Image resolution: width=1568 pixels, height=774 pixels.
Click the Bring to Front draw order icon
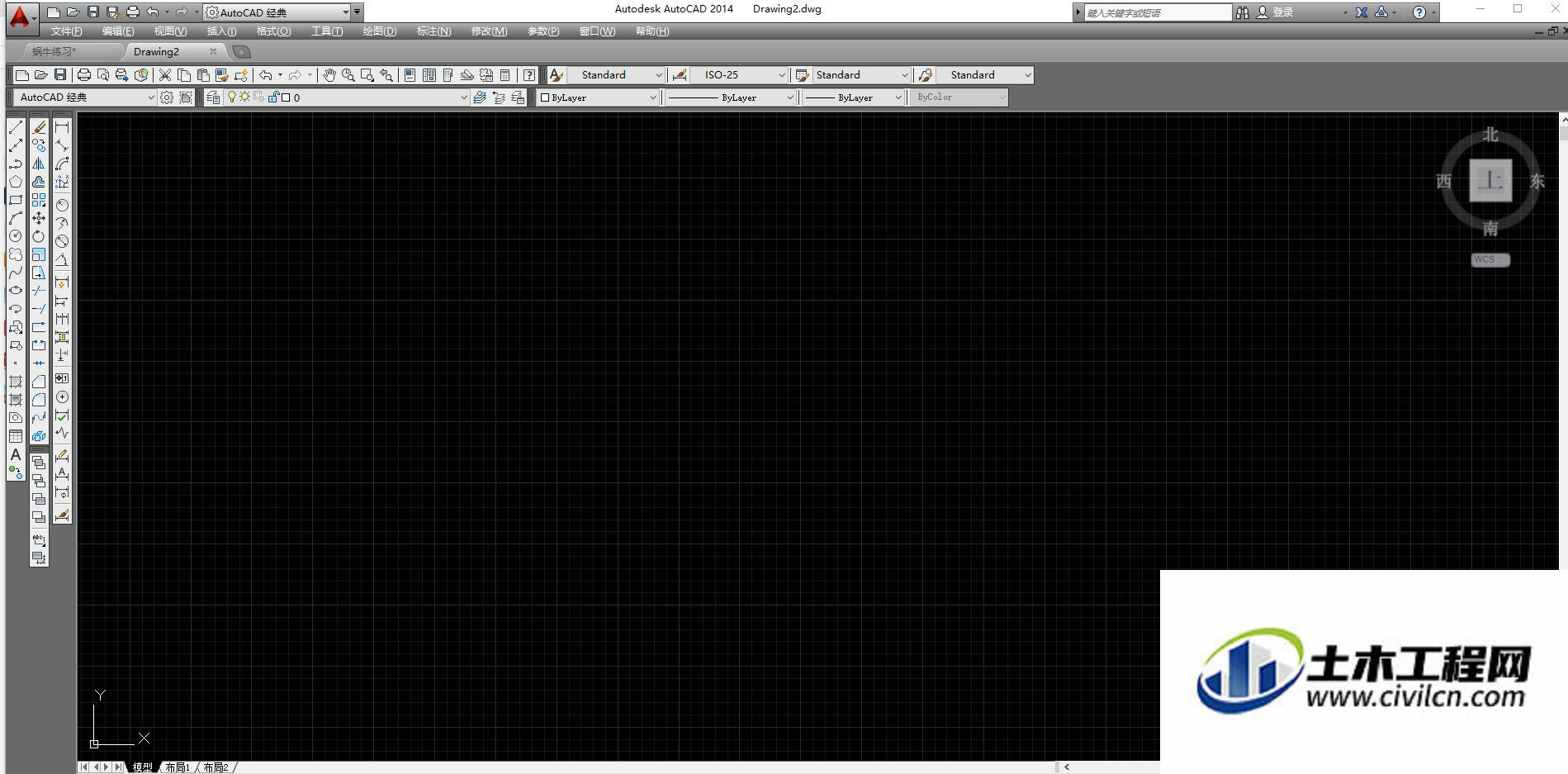pyautogui.click(x=39, y=463)
